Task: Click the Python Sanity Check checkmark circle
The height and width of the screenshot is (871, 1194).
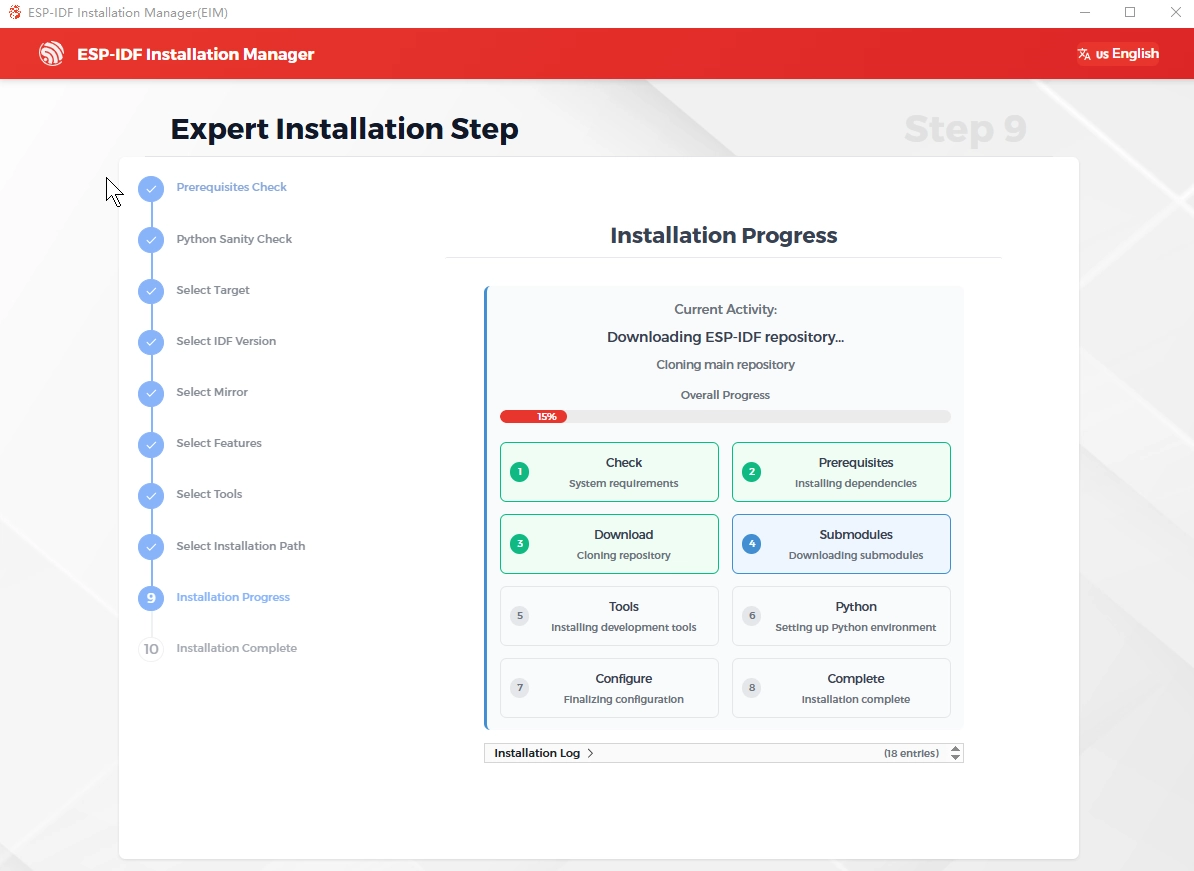Action: coord(151,240)
